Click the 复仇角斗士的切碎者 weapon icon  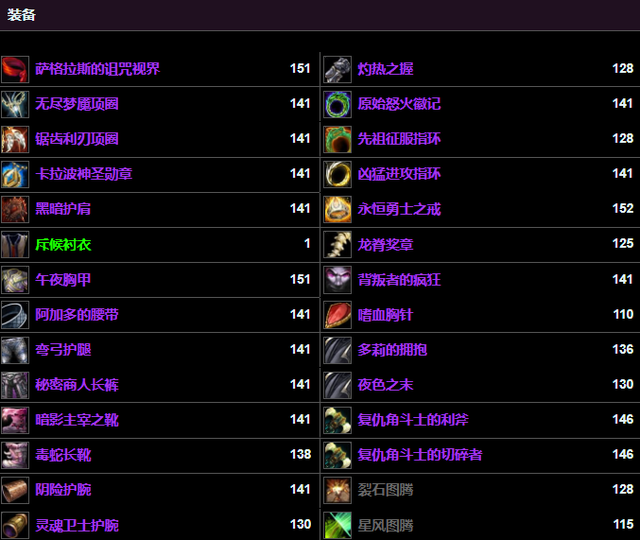(x=338, y=455)
